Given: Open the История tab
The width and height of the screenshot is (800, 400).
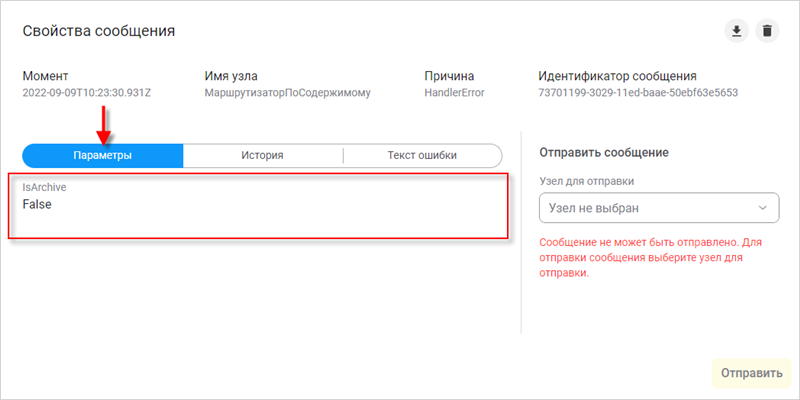Looking at the screenshot, I should pyautogui.click(x=262, y=155).
